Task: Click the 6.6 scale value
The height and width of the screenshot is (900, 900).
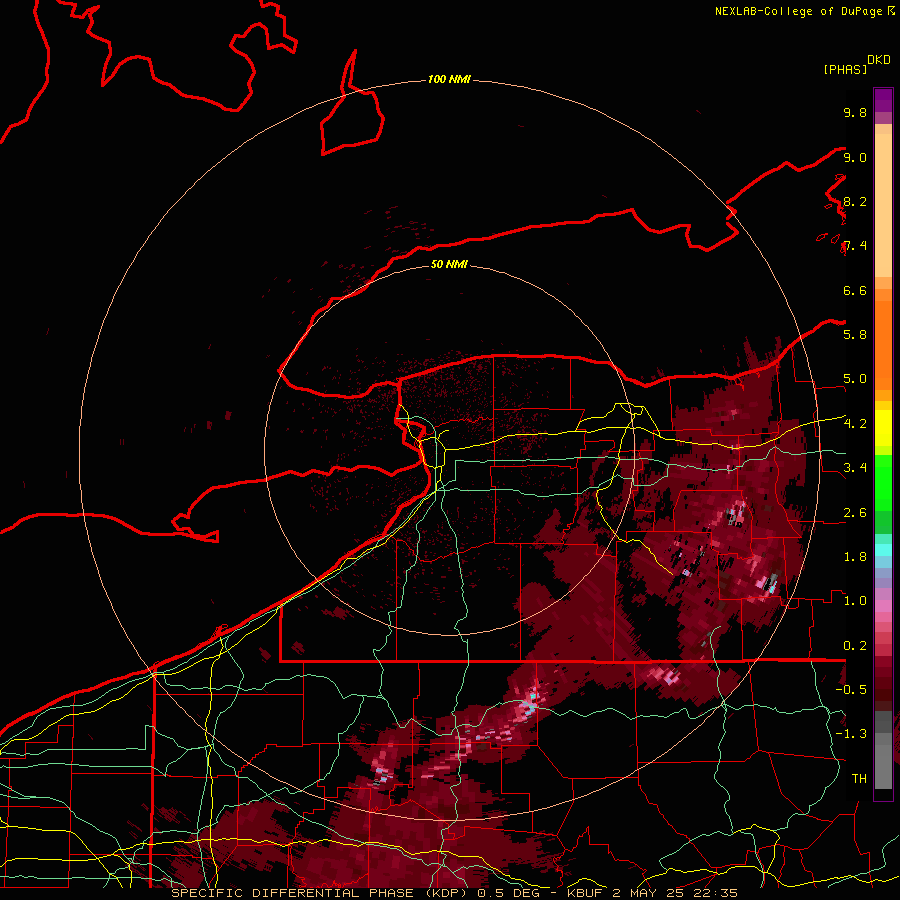Action: [x=855, y=290]
